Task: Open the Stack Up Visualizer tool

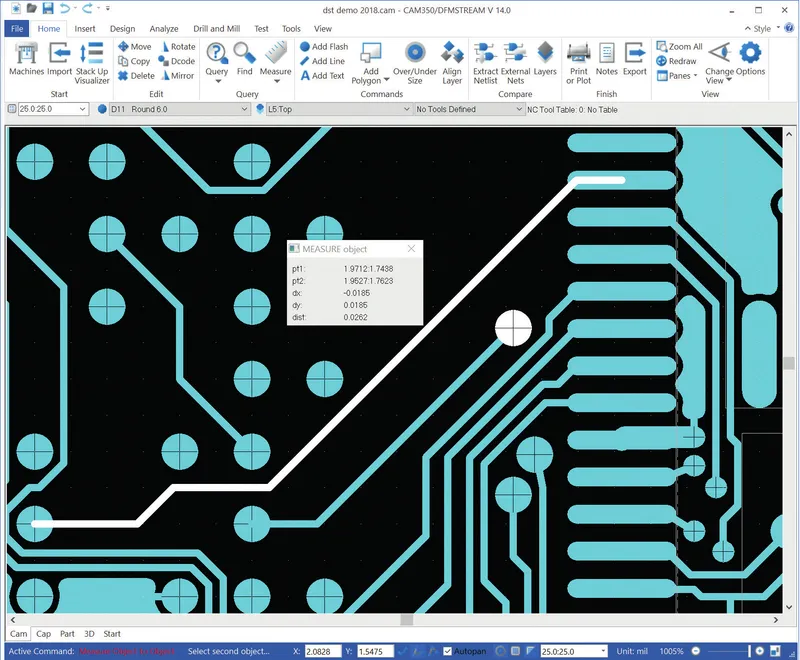Action: pyautogui.click(x=92, y=63)
